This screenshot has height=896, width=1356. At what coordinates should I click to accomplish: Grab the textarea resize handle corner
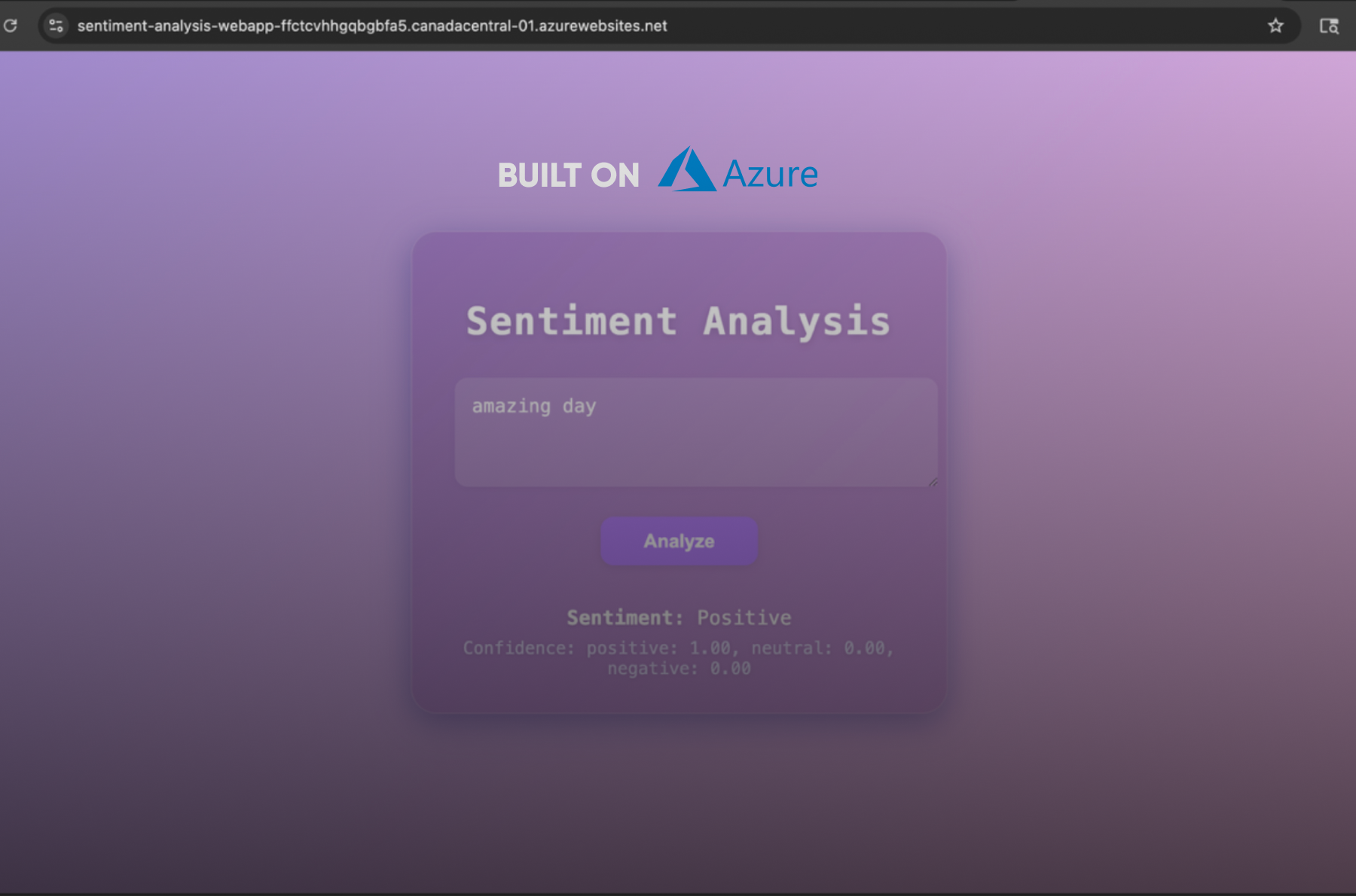(x=933, y=481)
